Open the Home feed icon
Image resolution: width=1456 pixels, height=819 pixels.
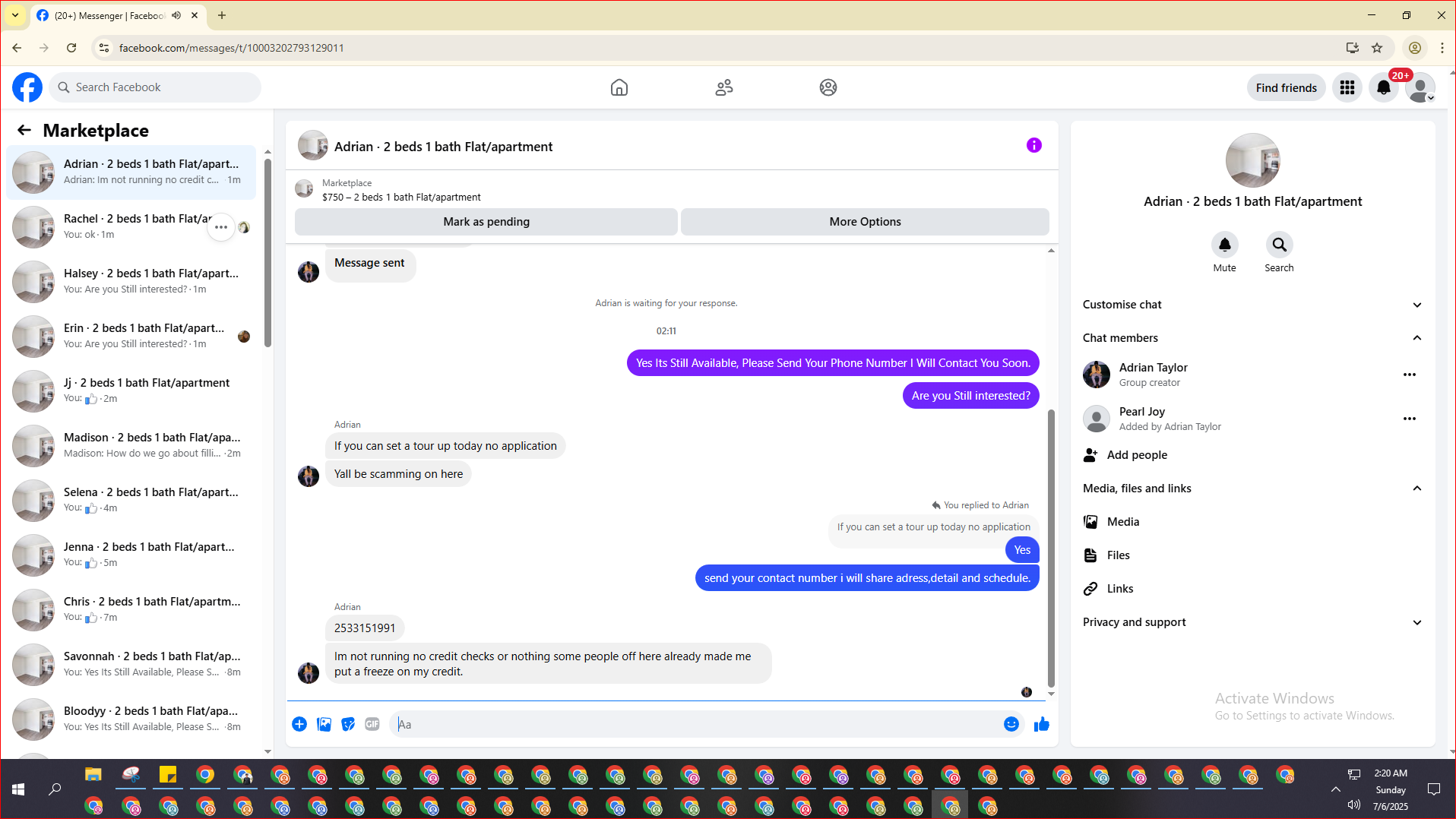click(619, 87)
